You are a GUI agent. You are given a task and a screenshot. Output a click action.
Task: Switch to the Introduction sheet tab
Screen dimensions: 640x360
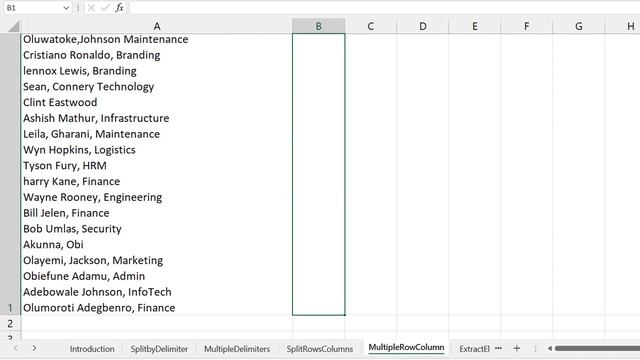click(x=92, y=349)
